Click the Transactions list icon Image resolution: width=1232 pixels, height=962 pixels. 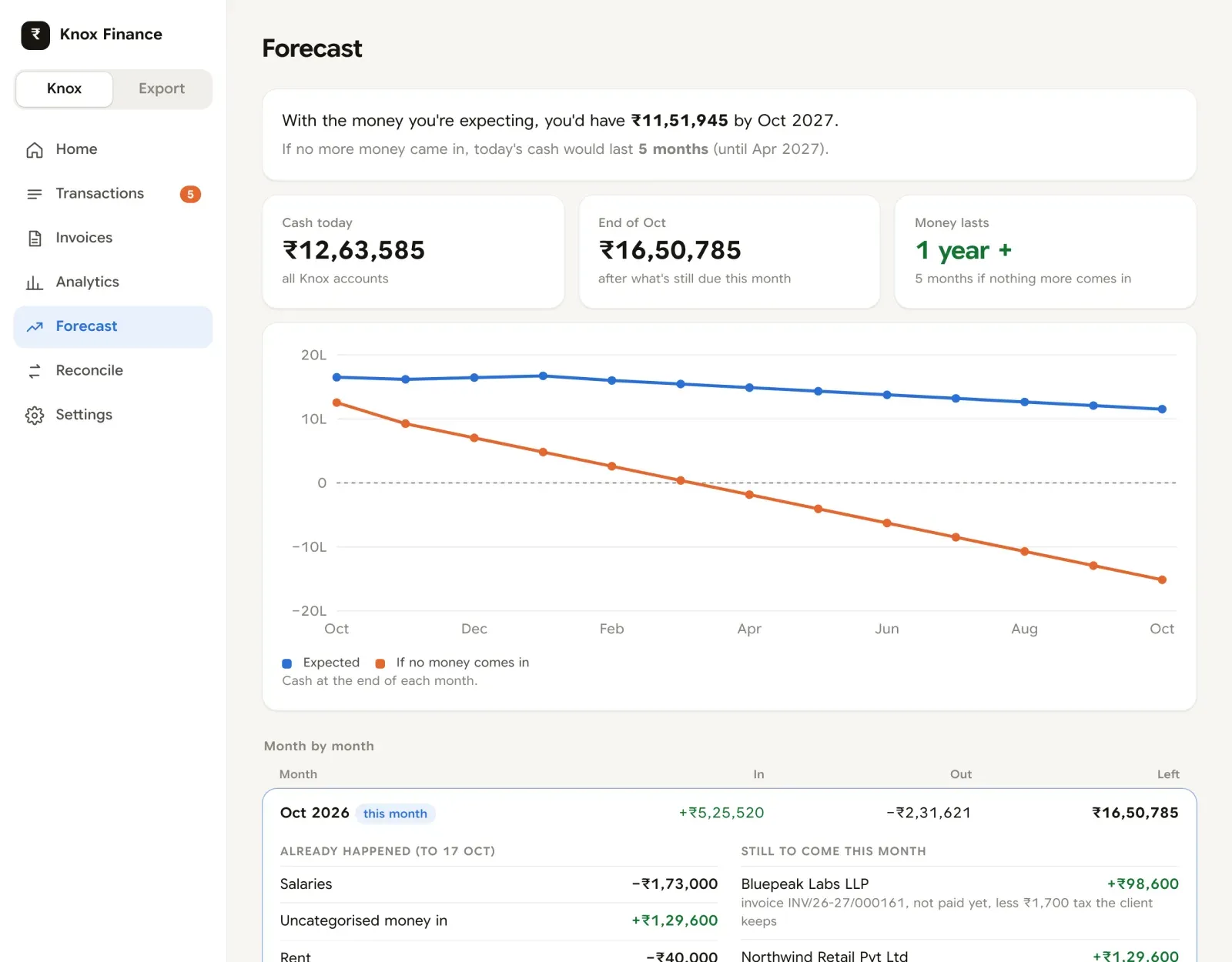point(35,194)
